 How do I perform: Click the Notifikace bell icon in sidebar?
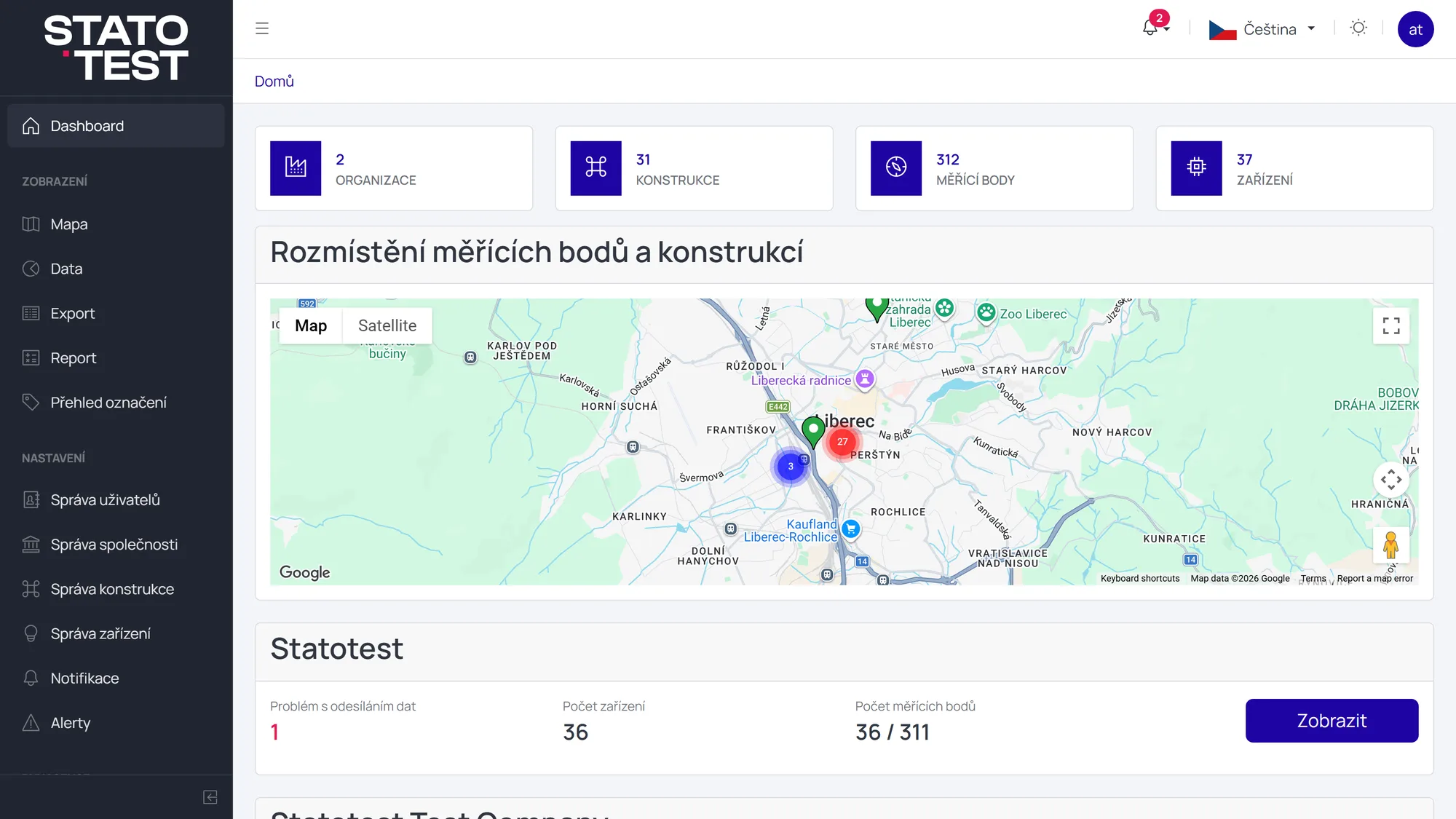point(31,678)
